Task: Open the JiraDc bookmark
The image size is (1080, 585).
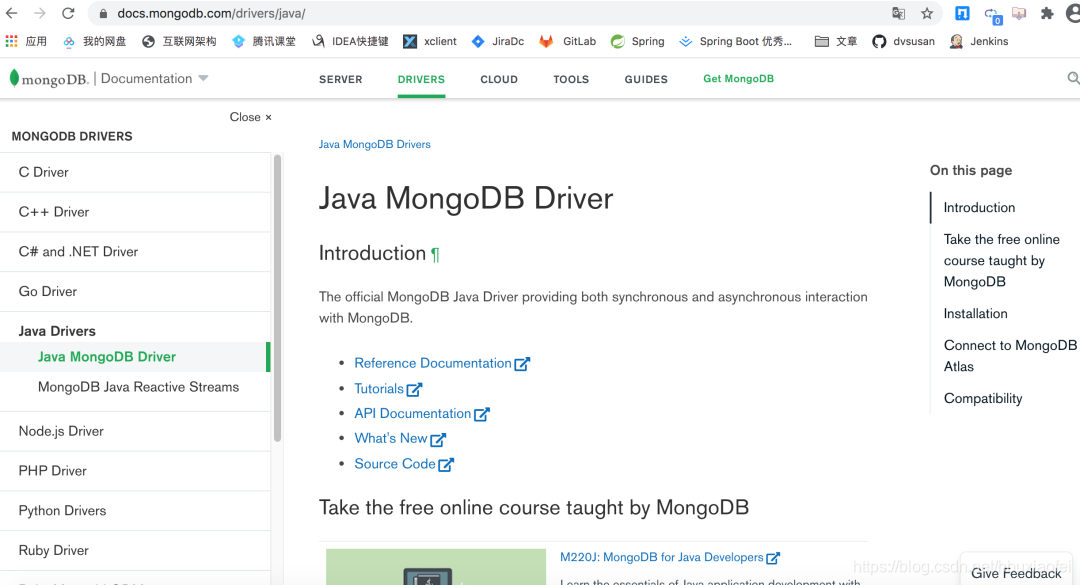Action: coord(498,41)
